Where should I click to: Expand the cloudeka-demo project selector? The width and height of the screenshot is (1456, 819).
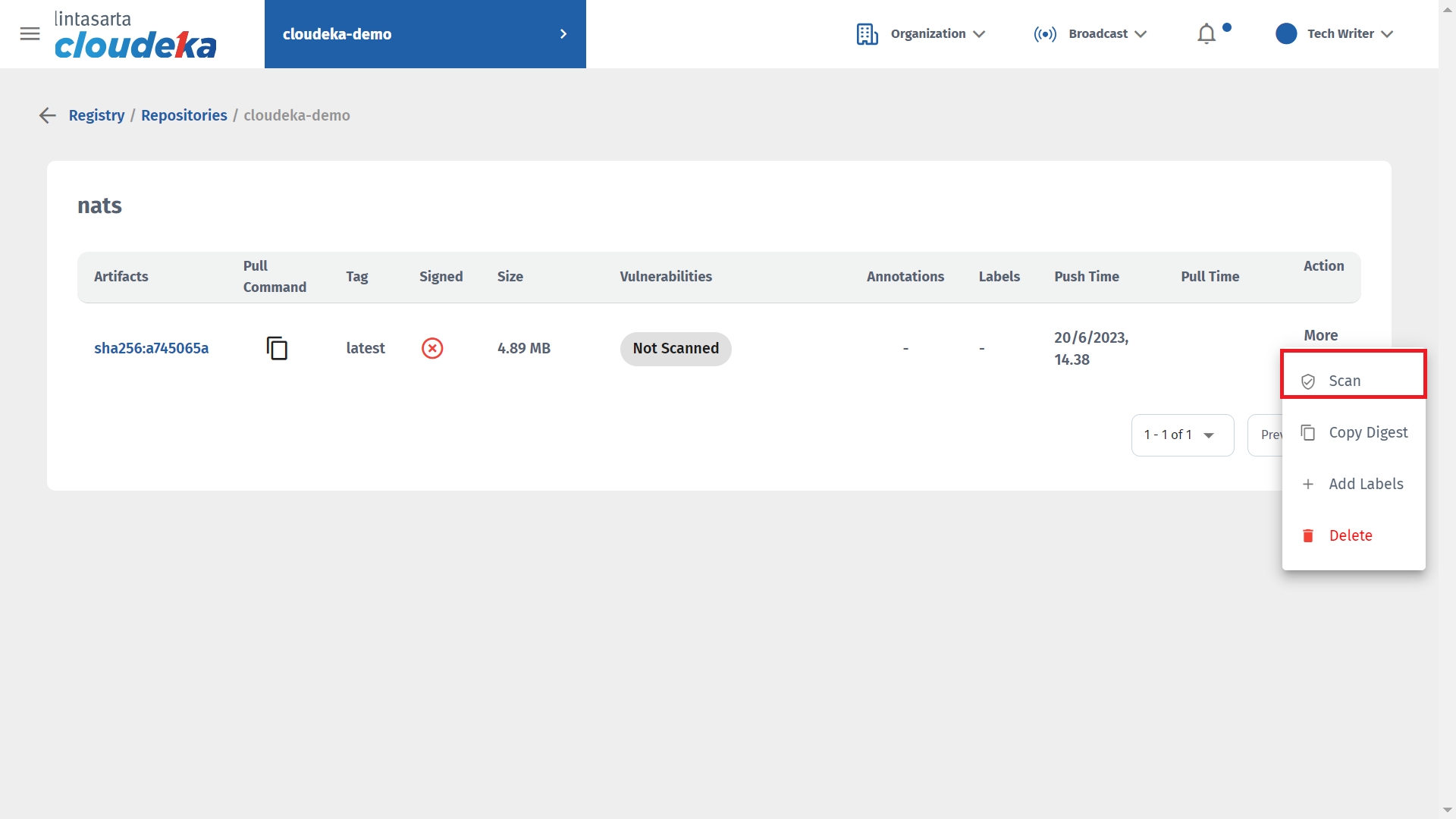[563, 34]
